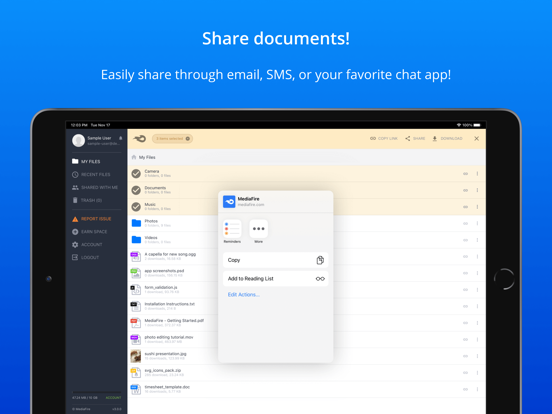This screenshot has height=414, width=552.
Task: Click Download in the top toolbar
Action: pyautogui.click(x=447, y=138)
